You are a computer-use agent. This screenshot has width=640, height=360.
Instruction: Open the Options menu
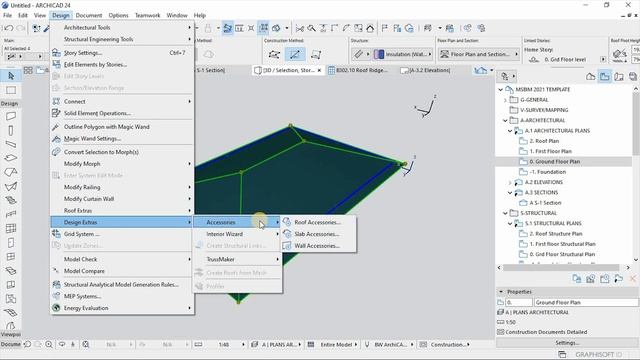point(118,15)
